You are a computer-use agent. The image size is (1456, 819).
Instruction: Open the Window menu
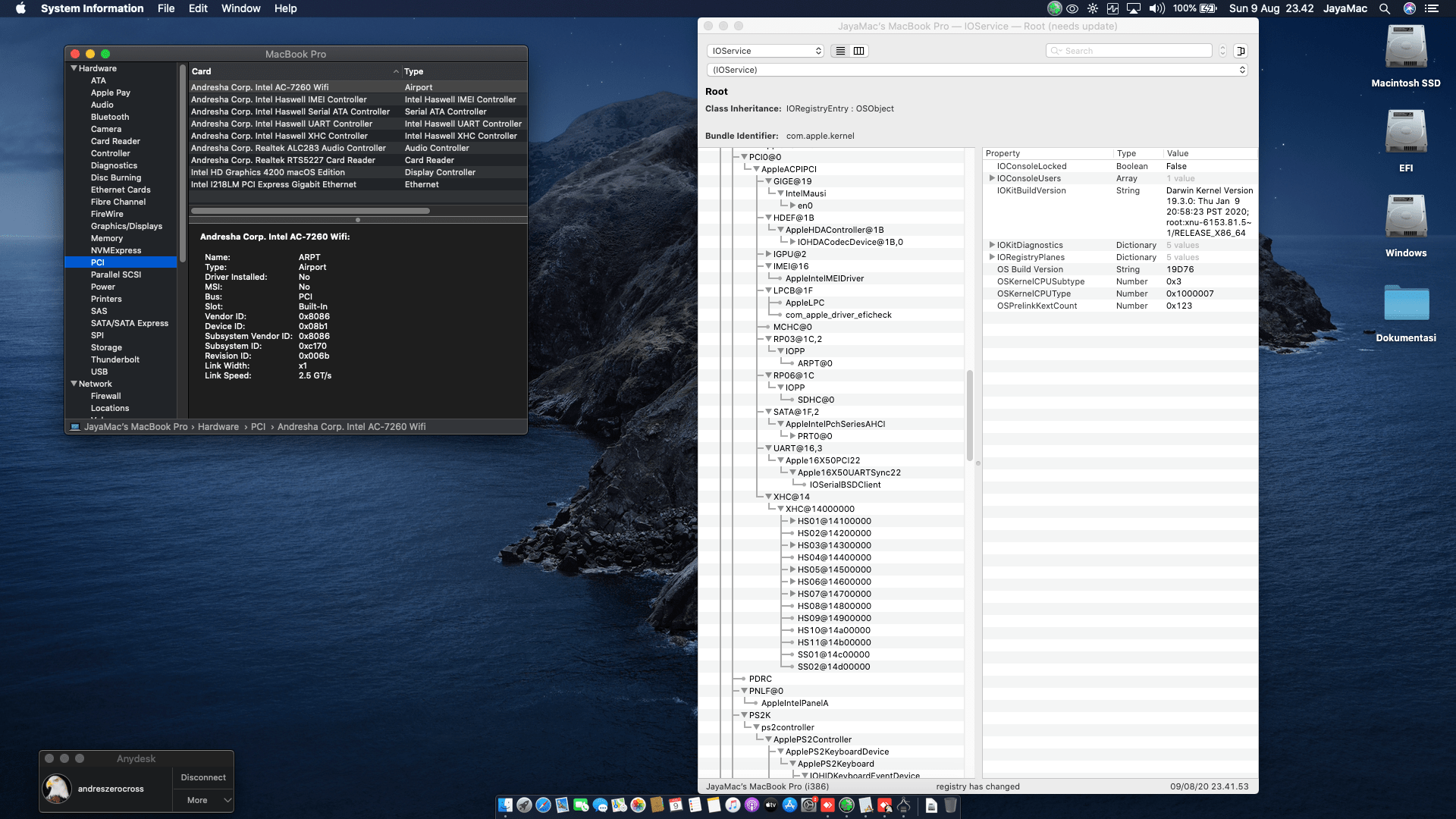[240, 8]
